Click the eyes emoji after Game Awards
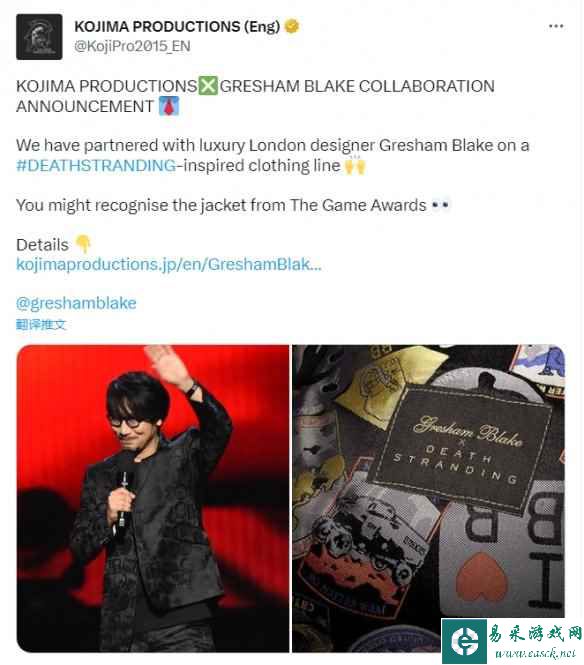The image size is (584, 665). click(x=440, y=205)
